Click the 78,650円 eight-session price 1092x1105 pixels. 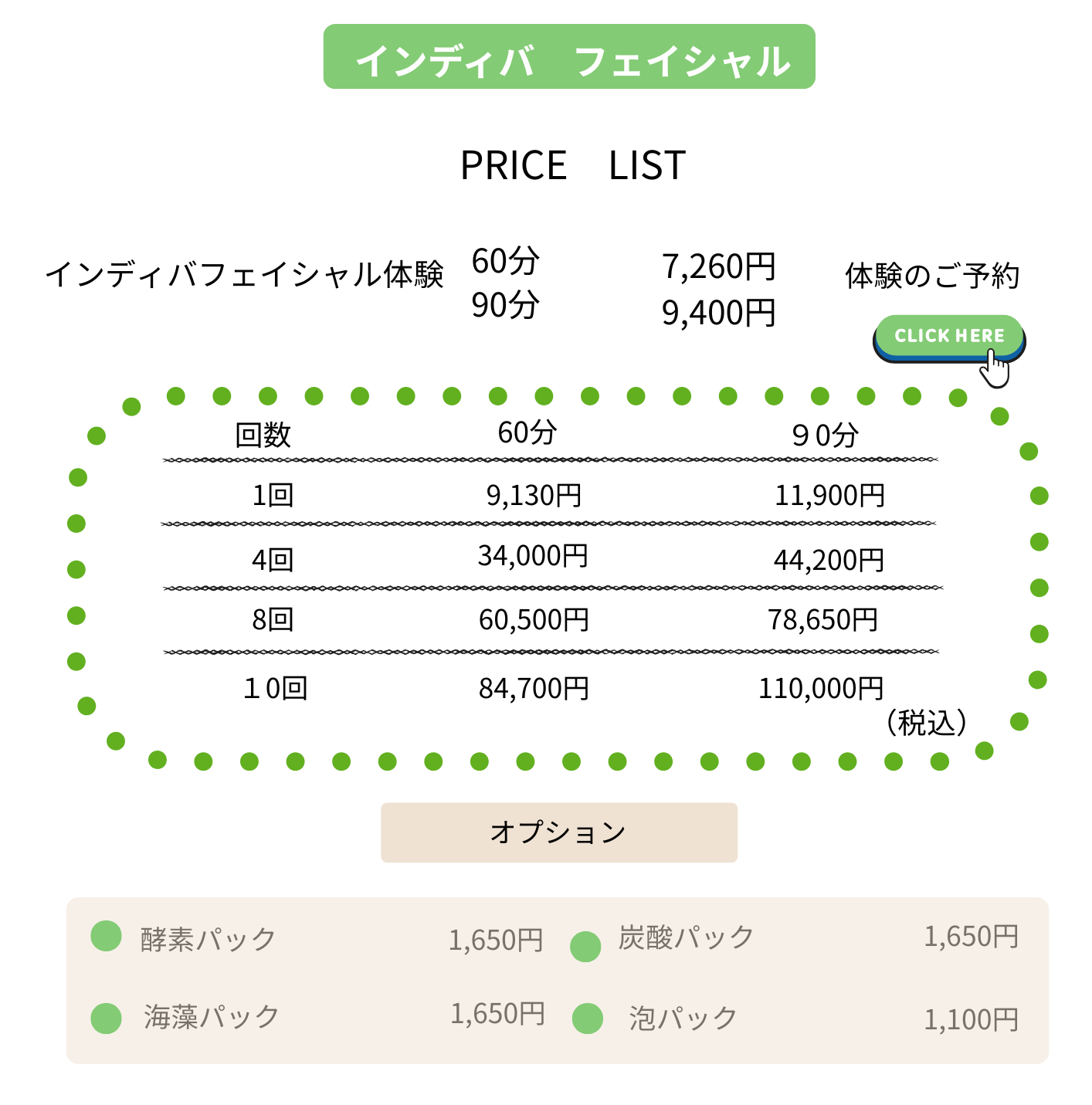822,619
